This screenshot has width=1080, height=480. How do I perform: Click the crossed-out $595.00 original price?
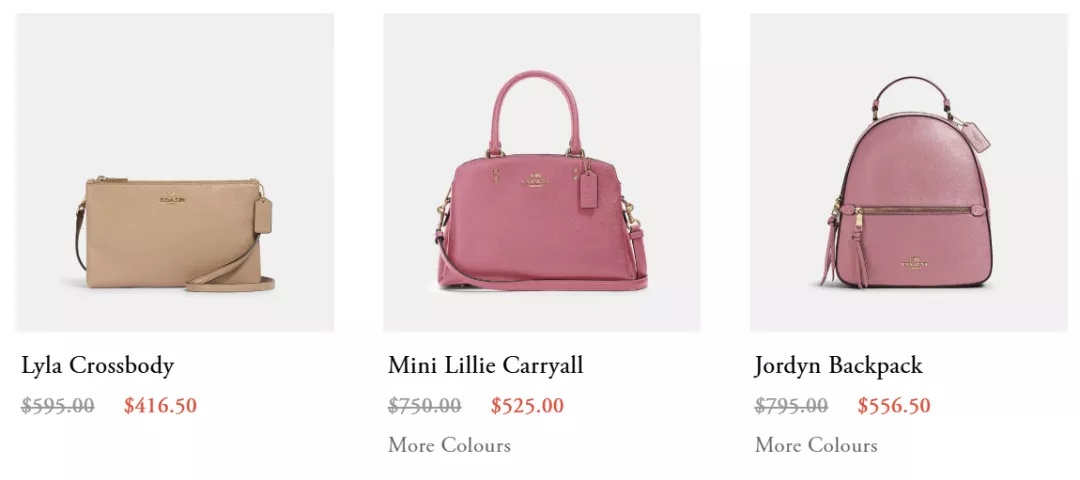pyautogui.click(x=58, y=406)
